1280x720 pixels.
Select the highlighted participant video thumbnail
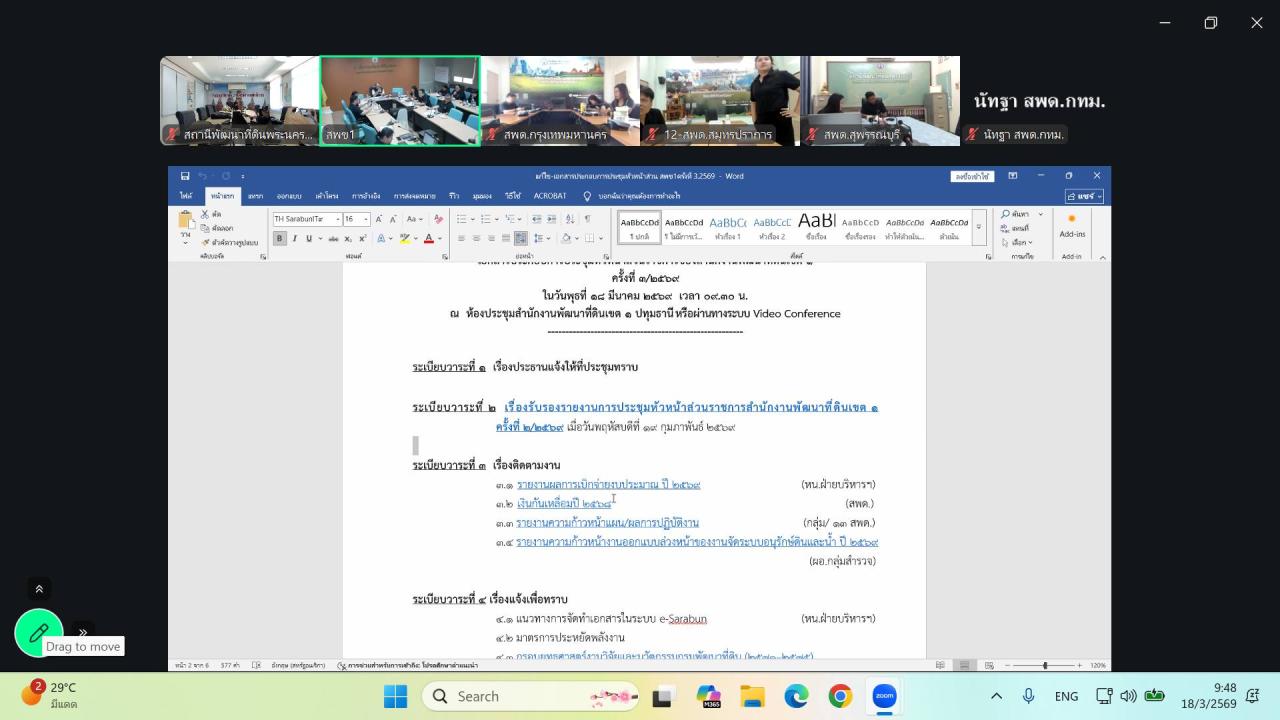click(400, 101)
